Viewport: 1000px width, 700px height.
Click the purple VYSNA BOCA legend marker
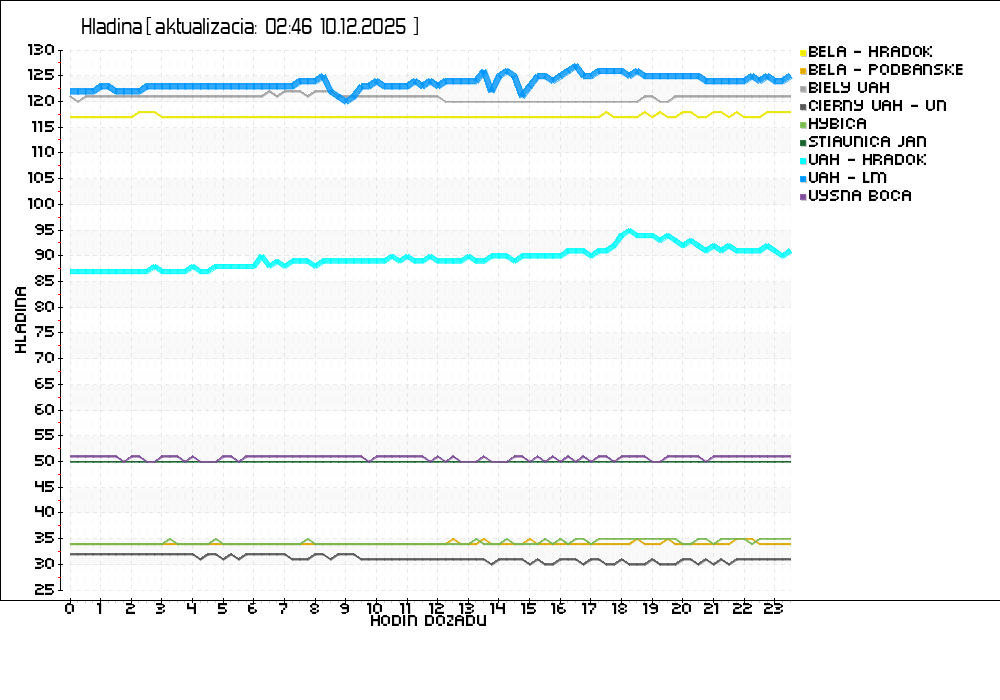click(x=803, y=196)
